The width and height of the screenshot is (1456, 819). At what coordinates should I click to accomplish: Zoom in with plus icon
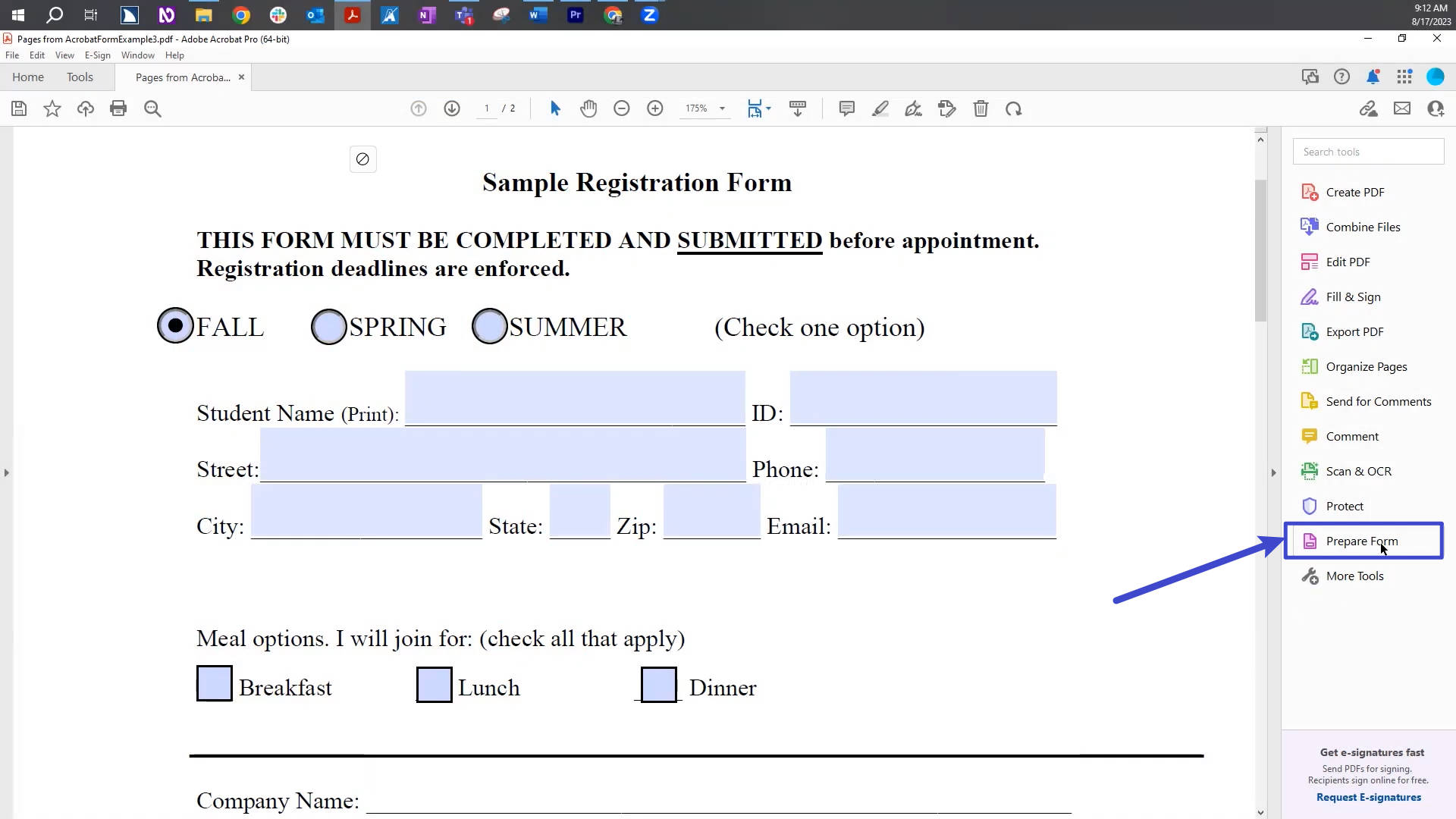pos(655,108)
